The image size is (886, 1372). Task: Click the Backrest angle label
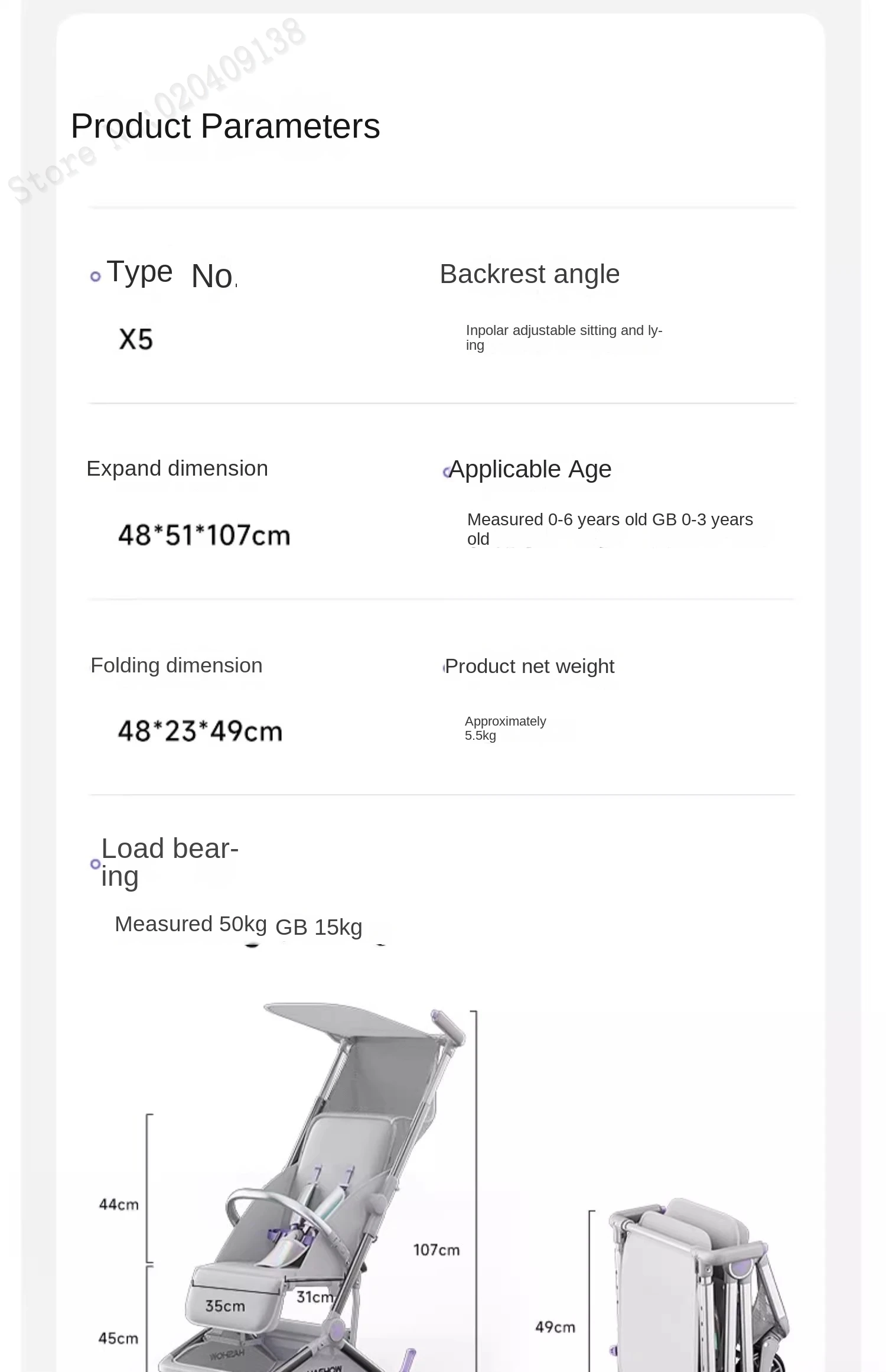pyautogui.click(x=530, y=274)
